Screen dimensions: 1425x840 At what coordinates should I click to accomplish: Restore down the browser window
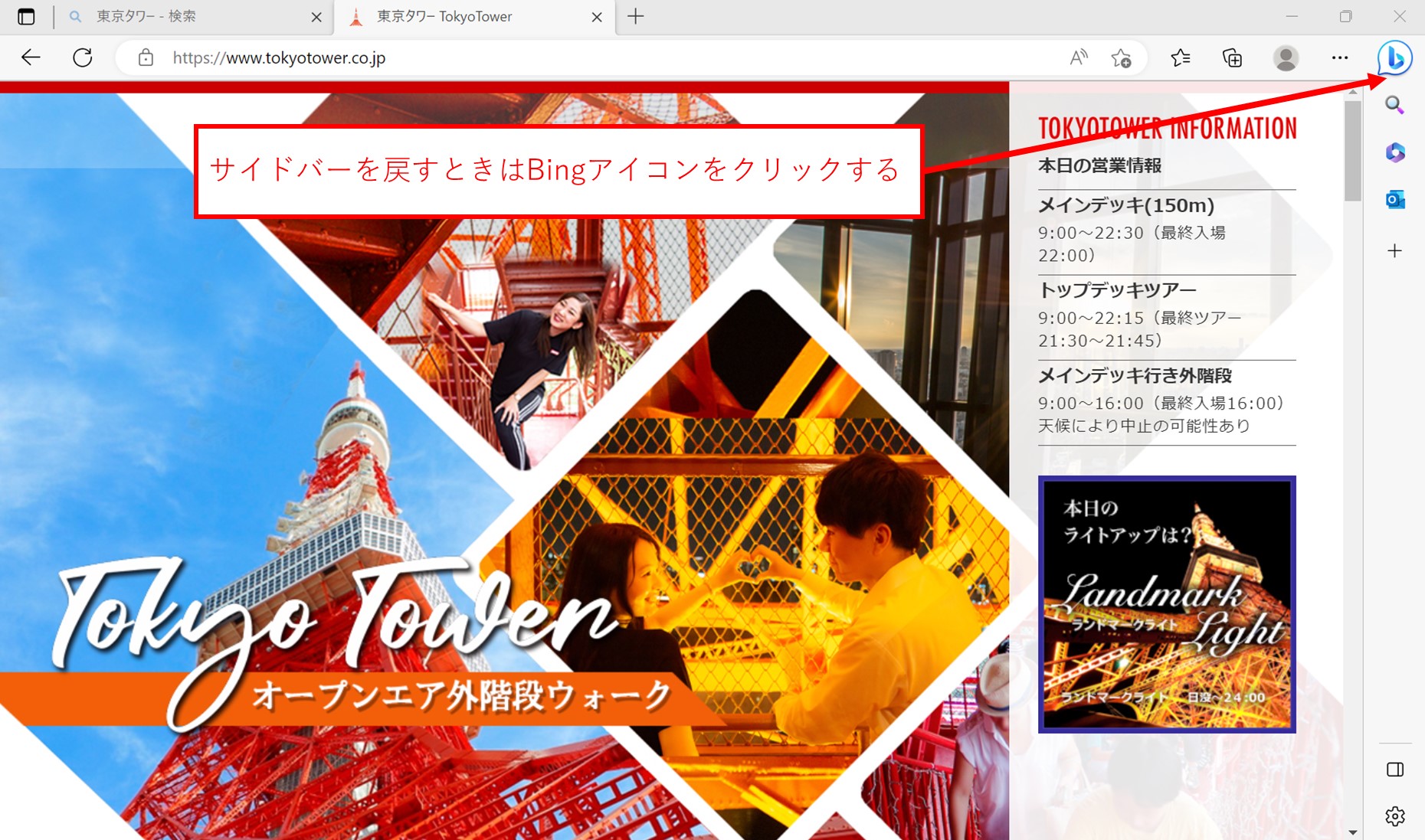[1345, 16]
